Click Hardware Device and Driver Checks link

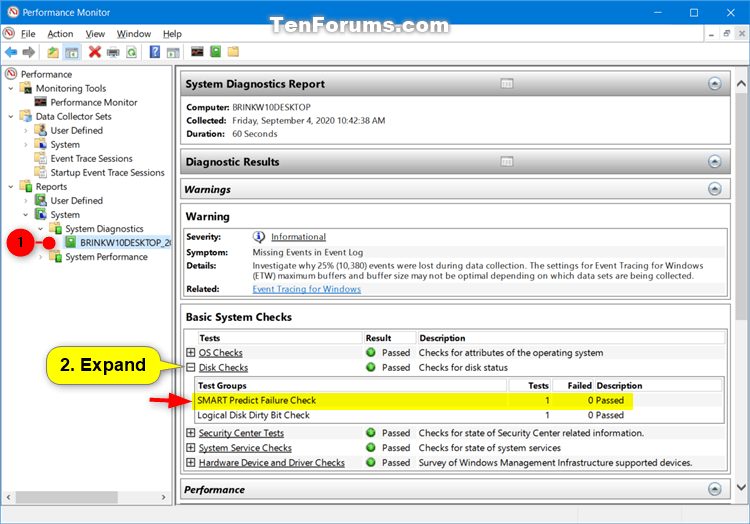(272, 463)
